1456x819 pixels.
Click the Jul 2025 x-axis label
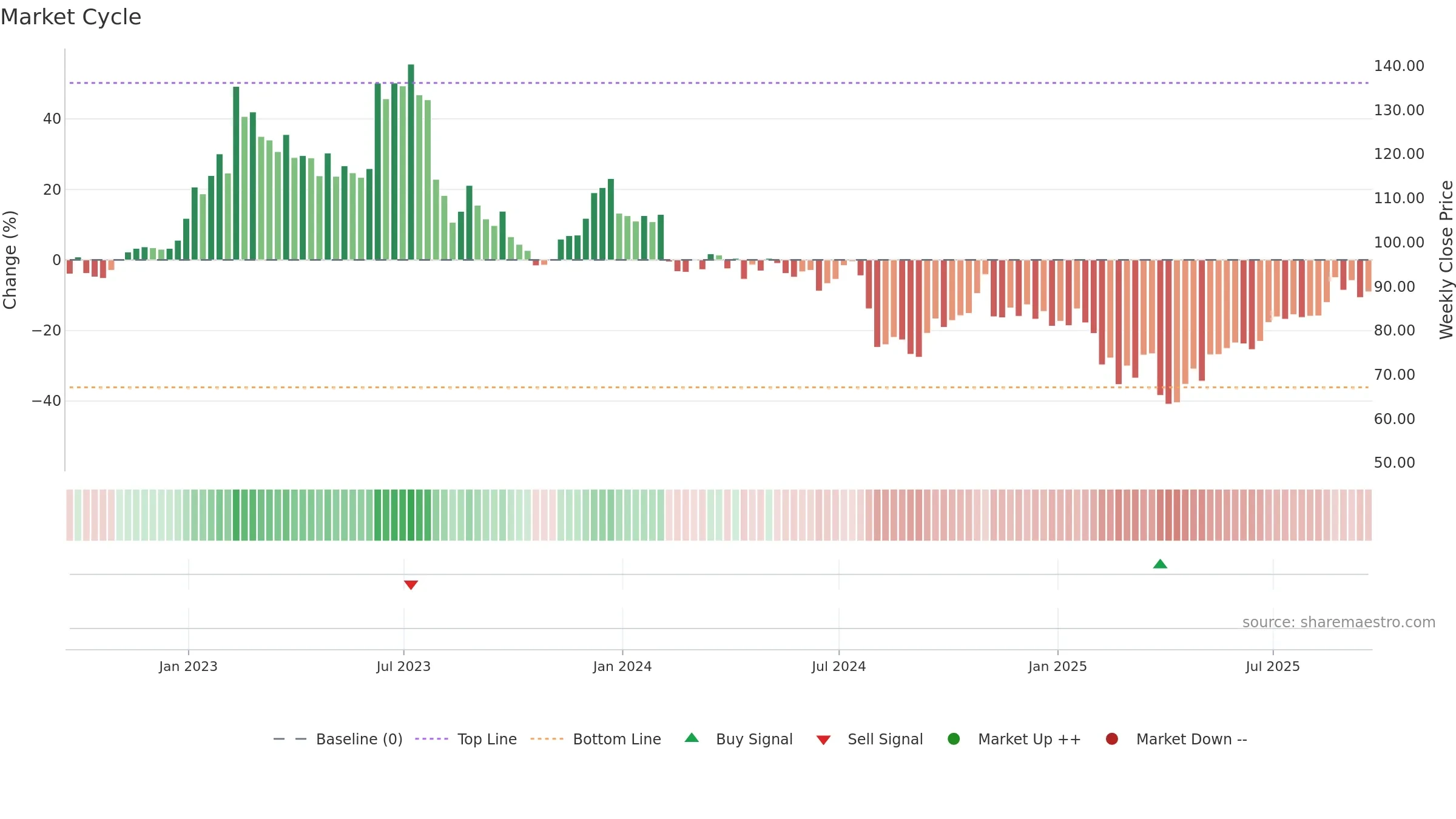(1273, 666)
